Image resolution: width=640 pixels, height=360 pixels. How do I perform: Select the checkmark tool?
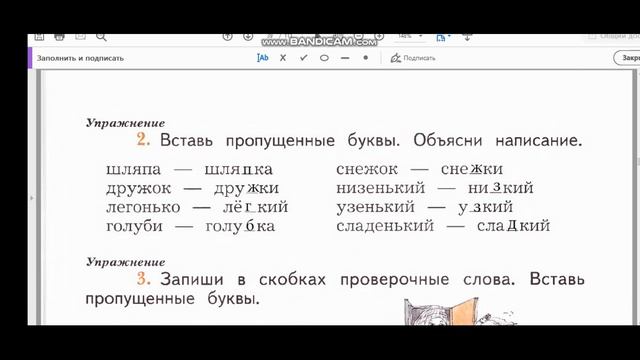[x=303, y=58]
